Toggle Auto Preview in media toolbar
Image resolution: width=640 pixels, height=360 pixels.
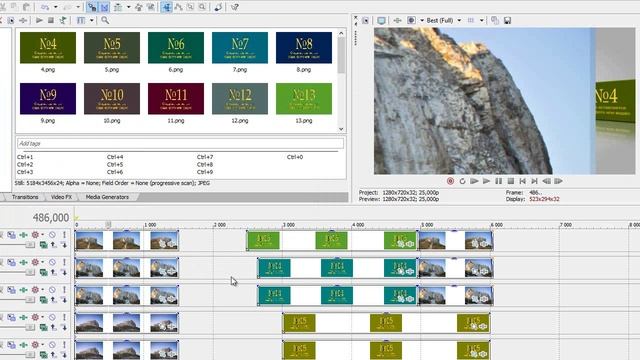pyautogui.click(x=63, y=20)
